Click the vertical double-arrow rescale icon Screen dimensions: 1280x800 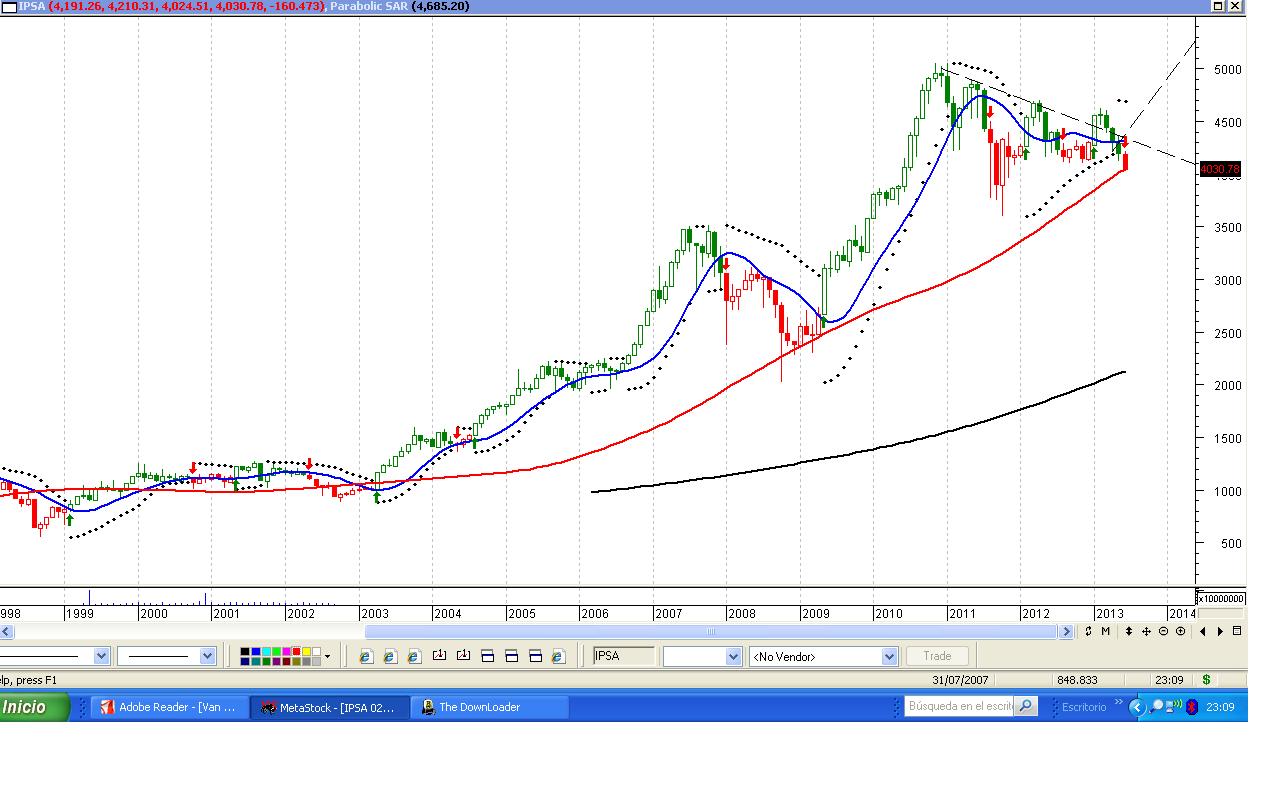(1129, 631)
